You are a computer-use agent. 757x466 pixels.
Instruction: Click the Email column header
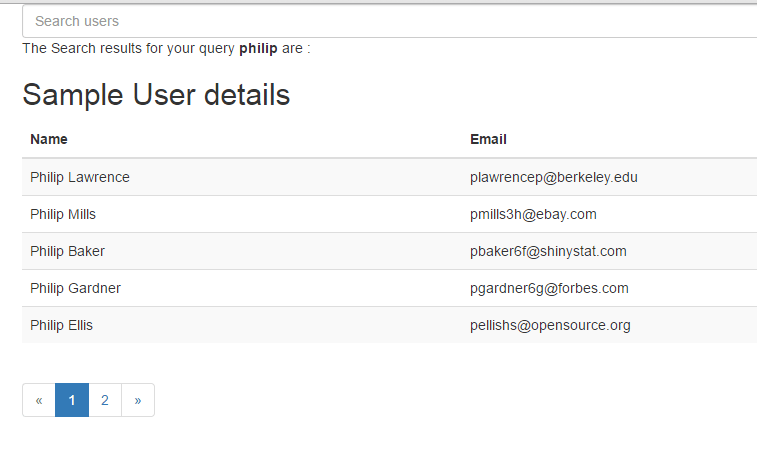coord(488,139)
